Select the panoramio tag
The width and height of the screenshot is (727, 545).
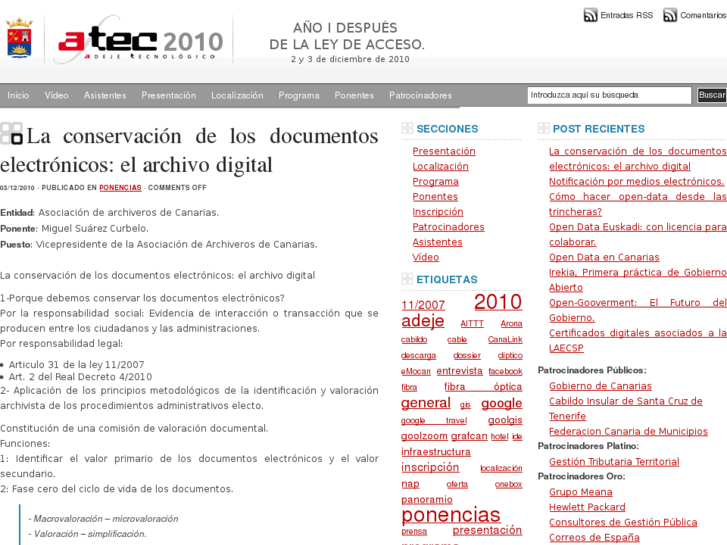pyautogui.click(x=427, y=500)
